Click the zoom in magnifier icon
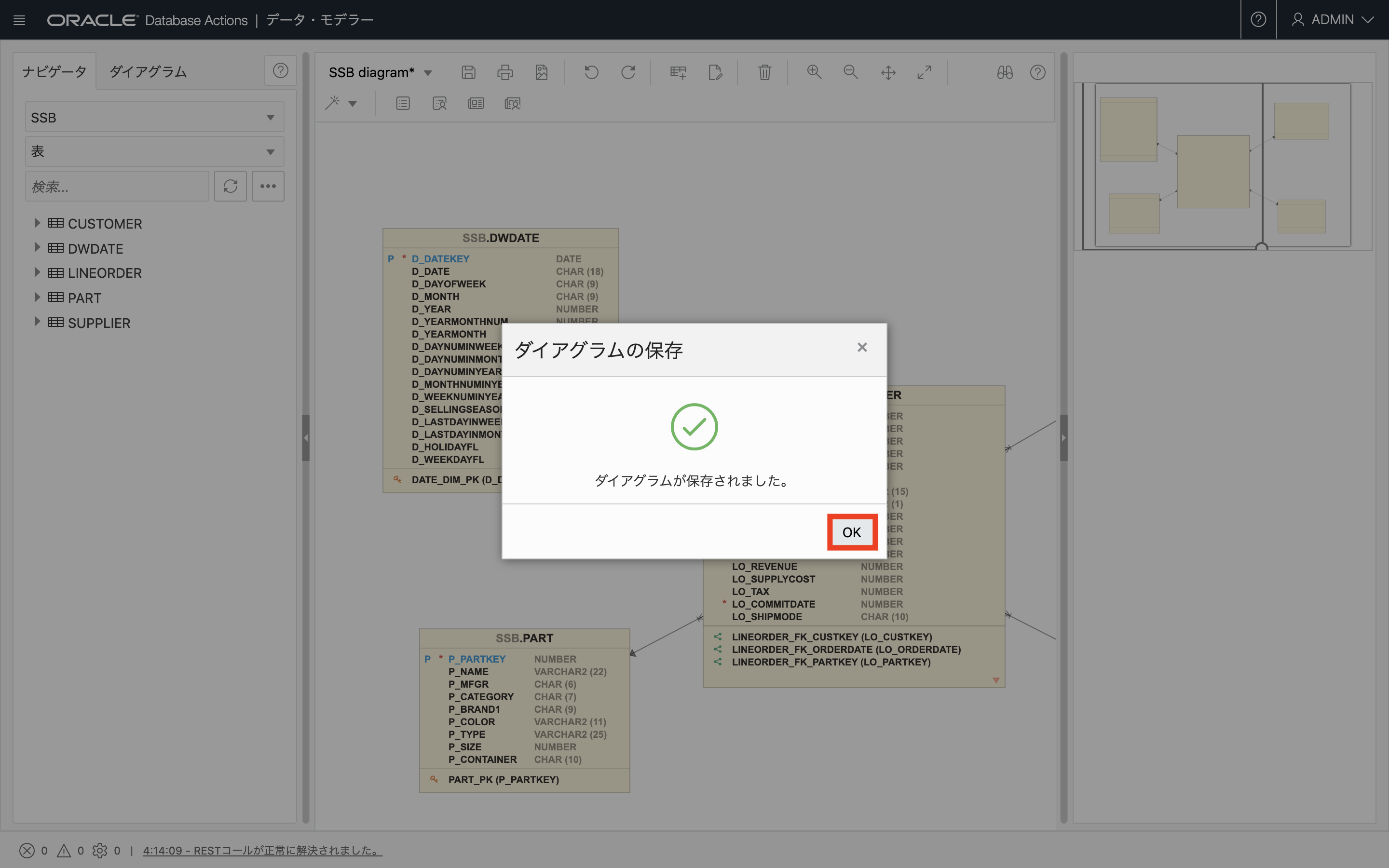1389x868 pixels. [814, 72]
